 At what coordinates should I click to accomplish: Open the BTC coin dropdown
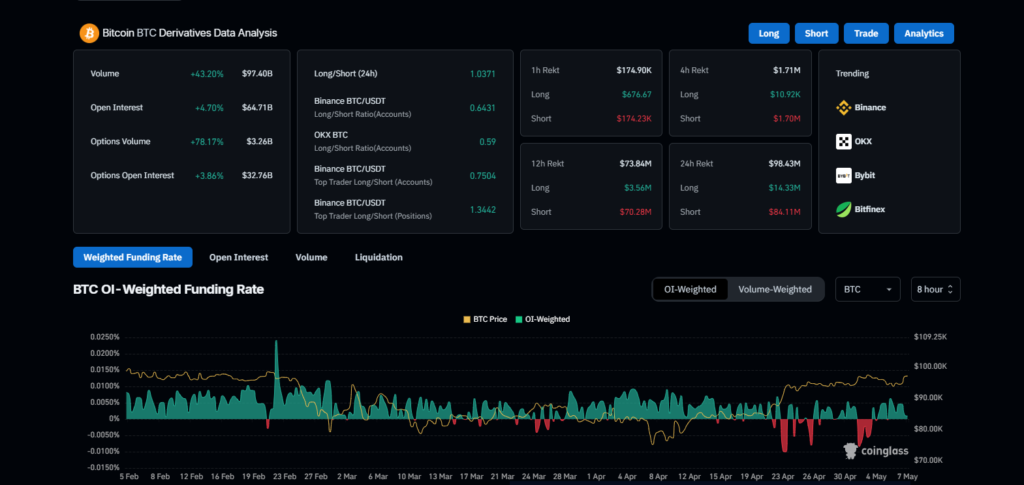pyautogui.click(x=867, y=289)
